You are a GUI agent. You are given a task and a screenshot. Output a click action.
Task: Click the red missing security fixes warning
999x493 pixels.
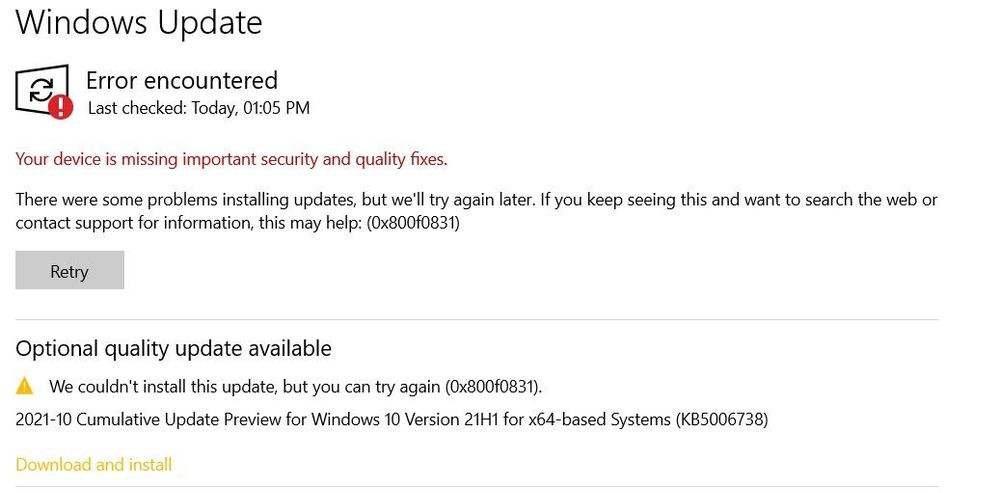coord(231,159)
